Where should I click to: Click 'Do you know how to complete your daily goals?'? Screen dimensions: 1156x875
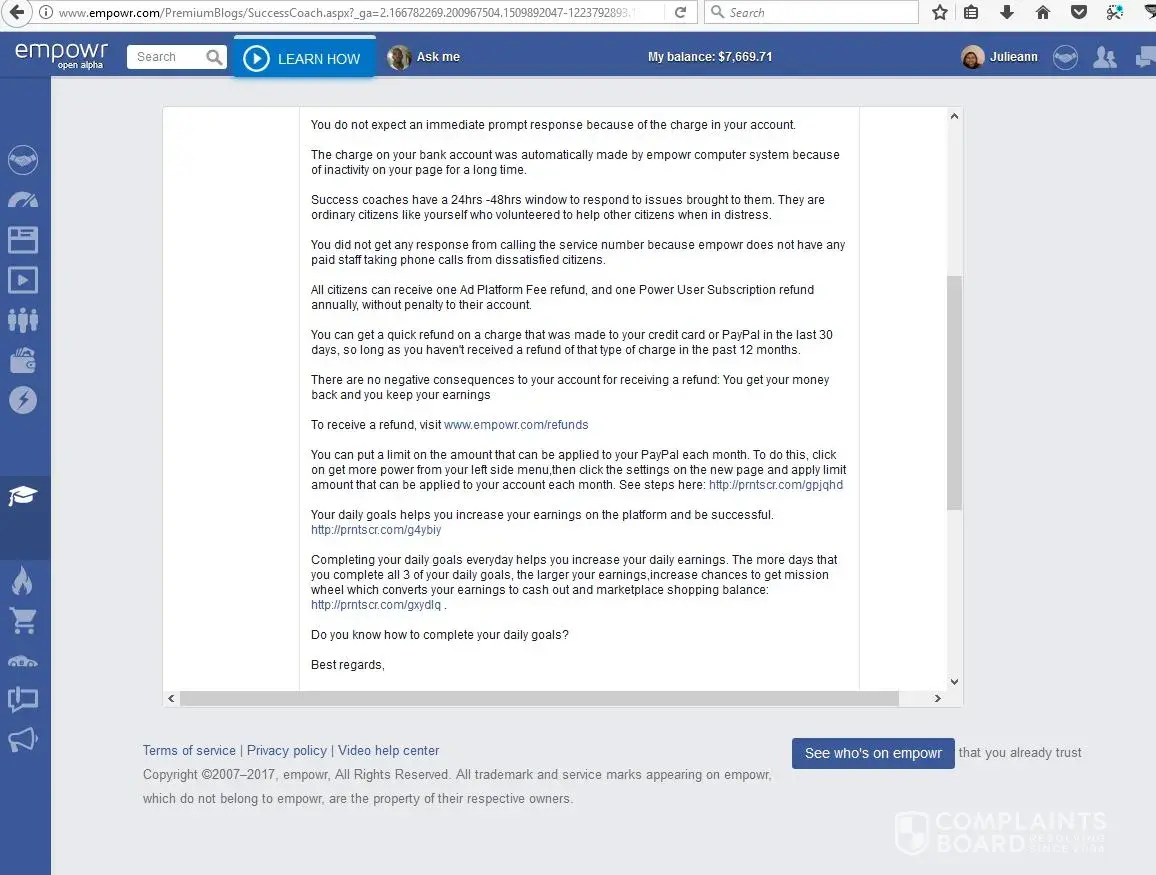pos(439,635)
